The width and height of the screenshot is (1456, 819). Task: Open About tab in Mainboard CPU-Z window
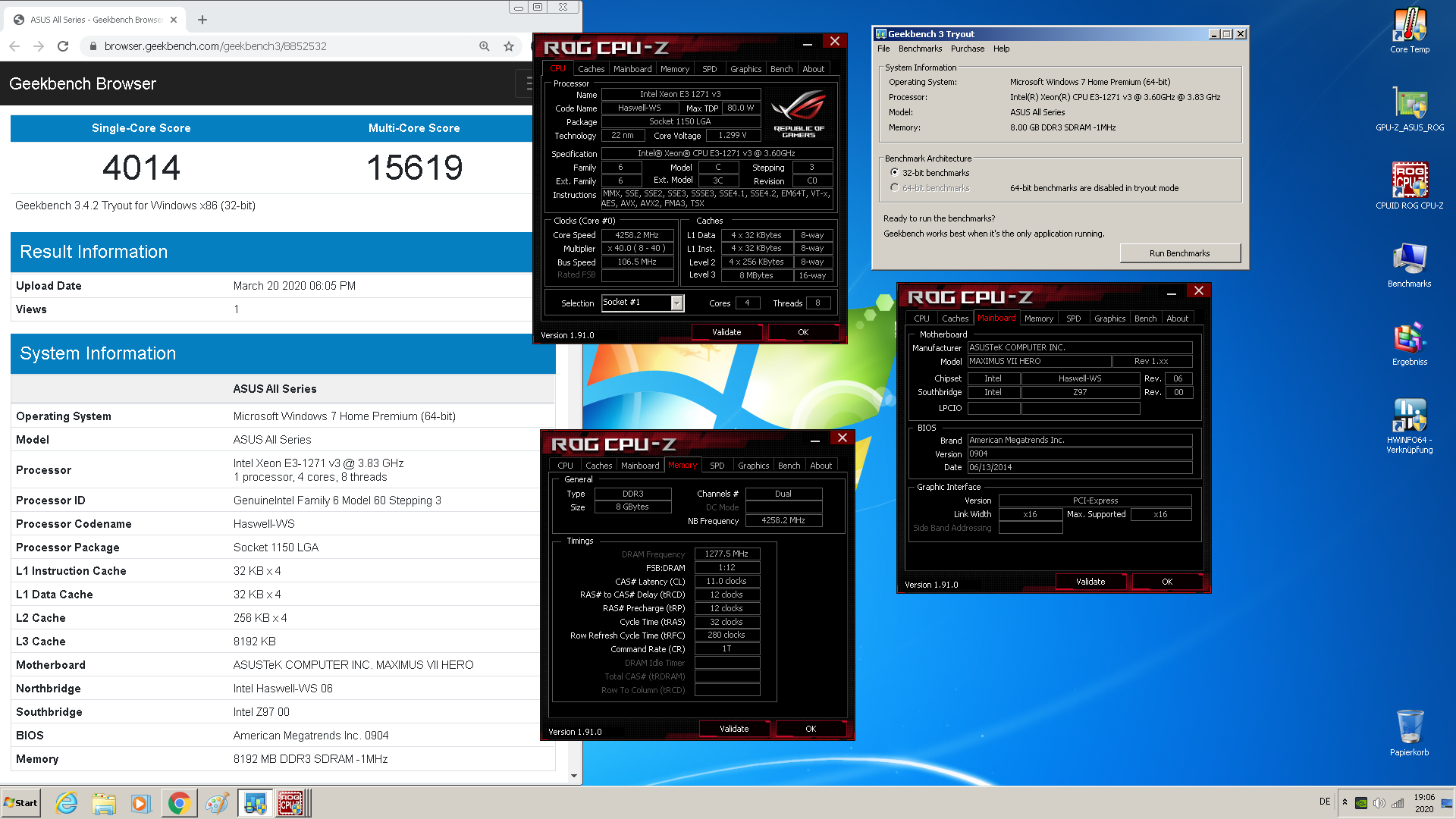pos(1177,318)
